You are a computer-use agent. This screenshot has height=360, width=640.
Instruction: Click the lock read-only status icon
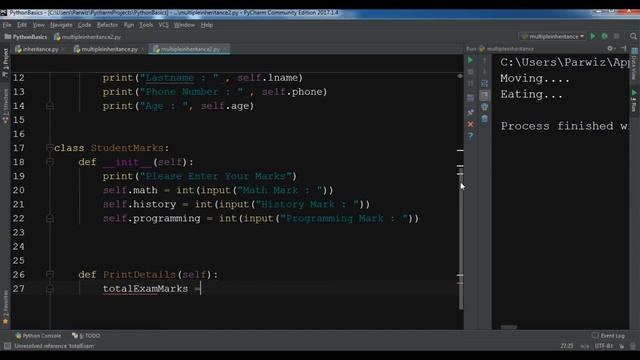click(x=622, y=346)
